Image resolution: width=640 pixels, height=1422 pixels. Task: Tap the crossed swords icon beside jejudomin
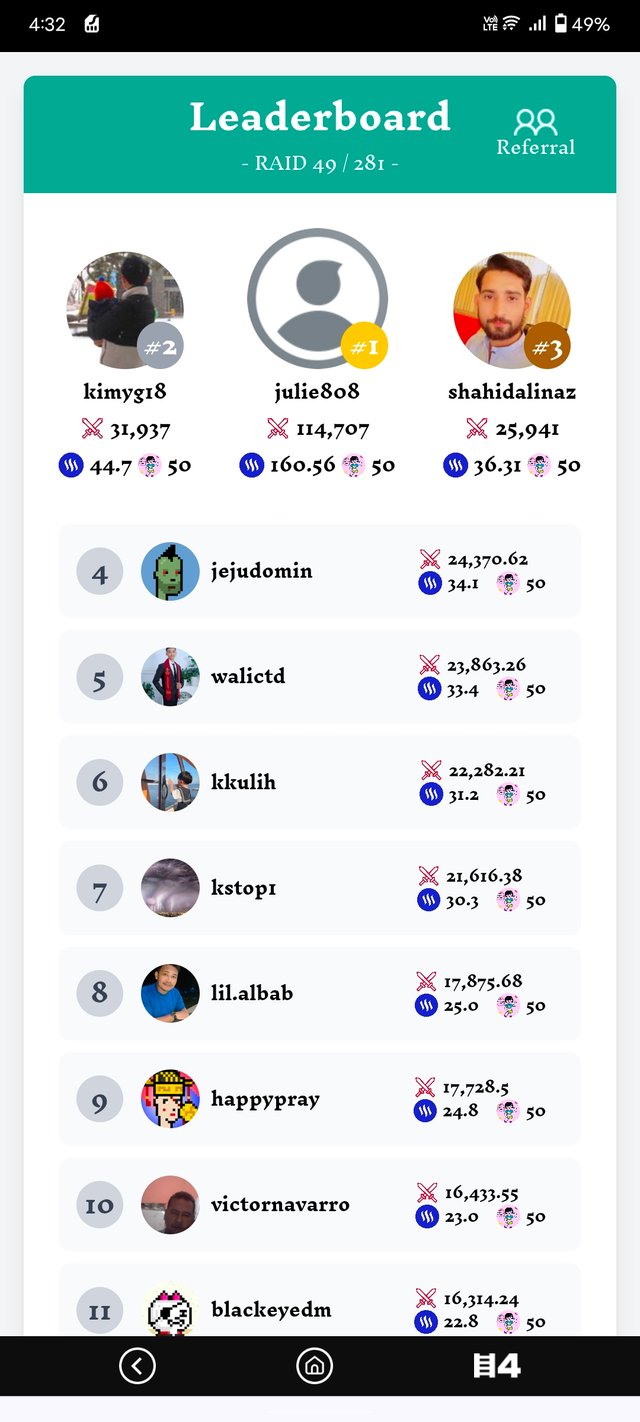[430, 559]
